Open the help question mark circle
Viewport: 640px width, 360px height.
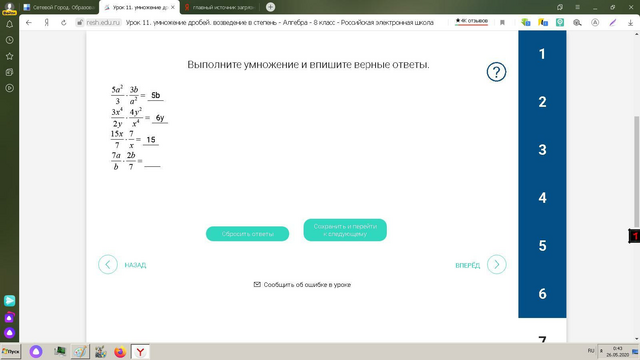pyautogui.click(x=496, y=72)
